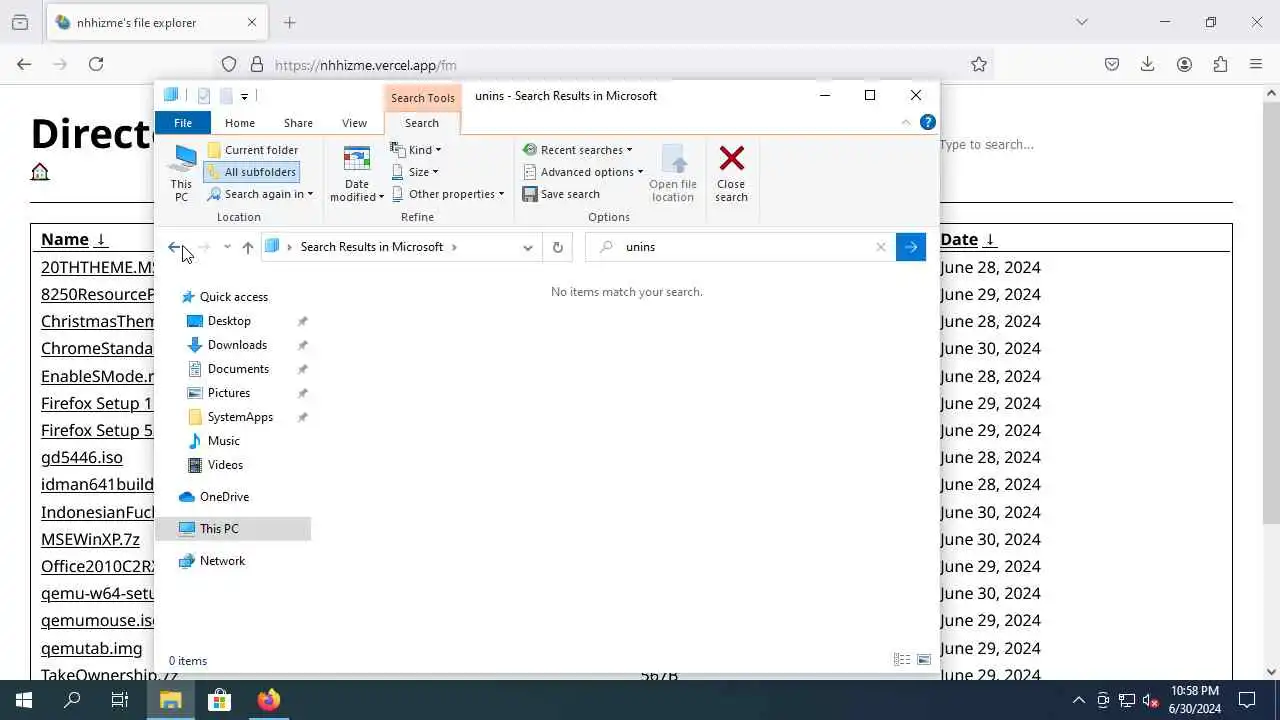Open qemutab.img link on web page
Viewport: 1280px width, 720px height.
click(x=91, y=648)
